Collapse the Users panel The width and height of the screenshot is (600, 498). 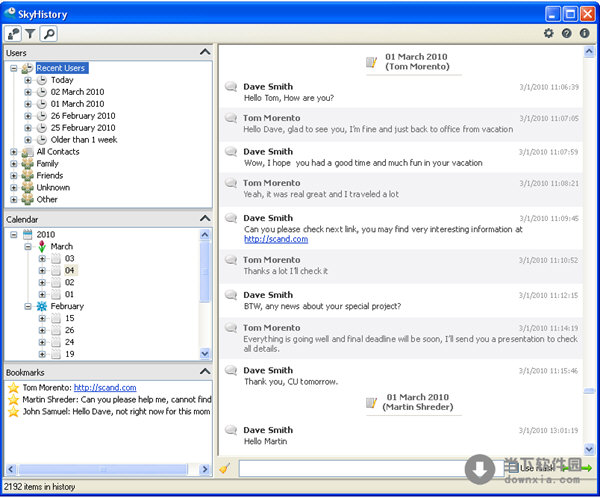click(x=205, y=52)
